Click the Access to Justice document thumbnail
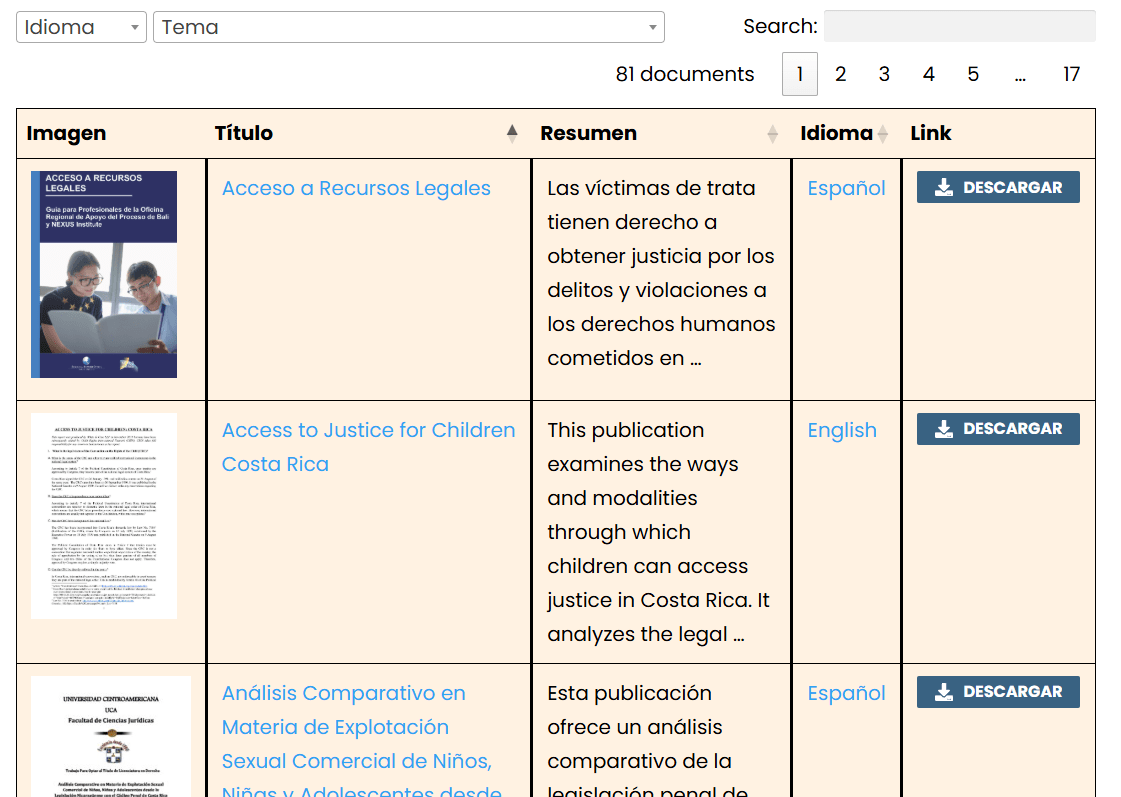The height and width of the screenshot is (797, 1121). 104,516
